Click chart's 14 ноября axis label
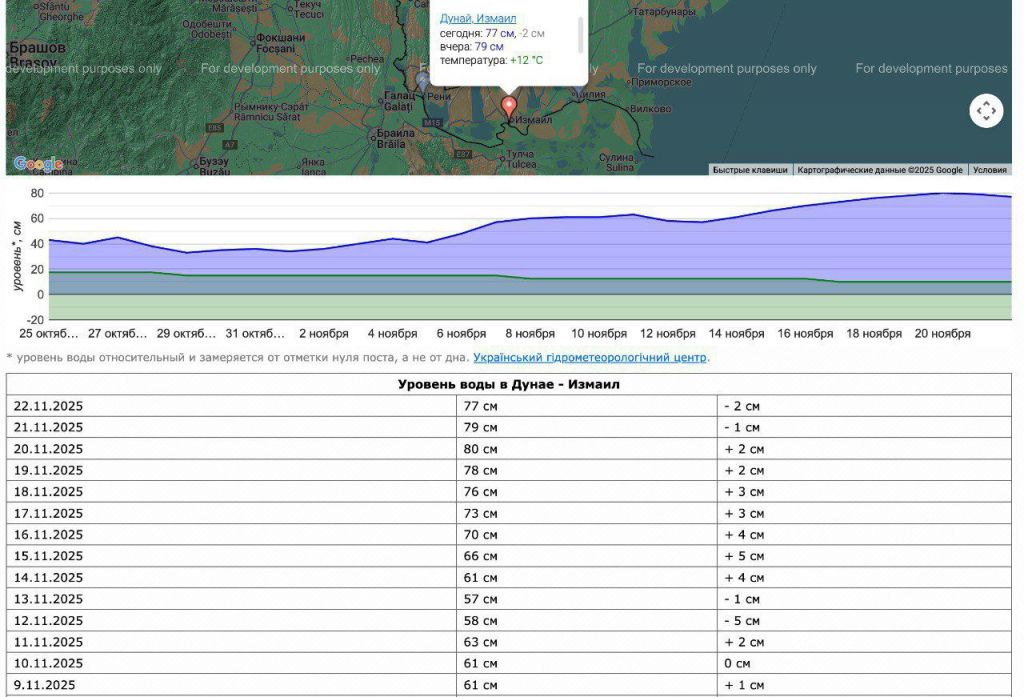Viewport: 1024px width, 697px height. pyautogui.click(x=737, y=334)
